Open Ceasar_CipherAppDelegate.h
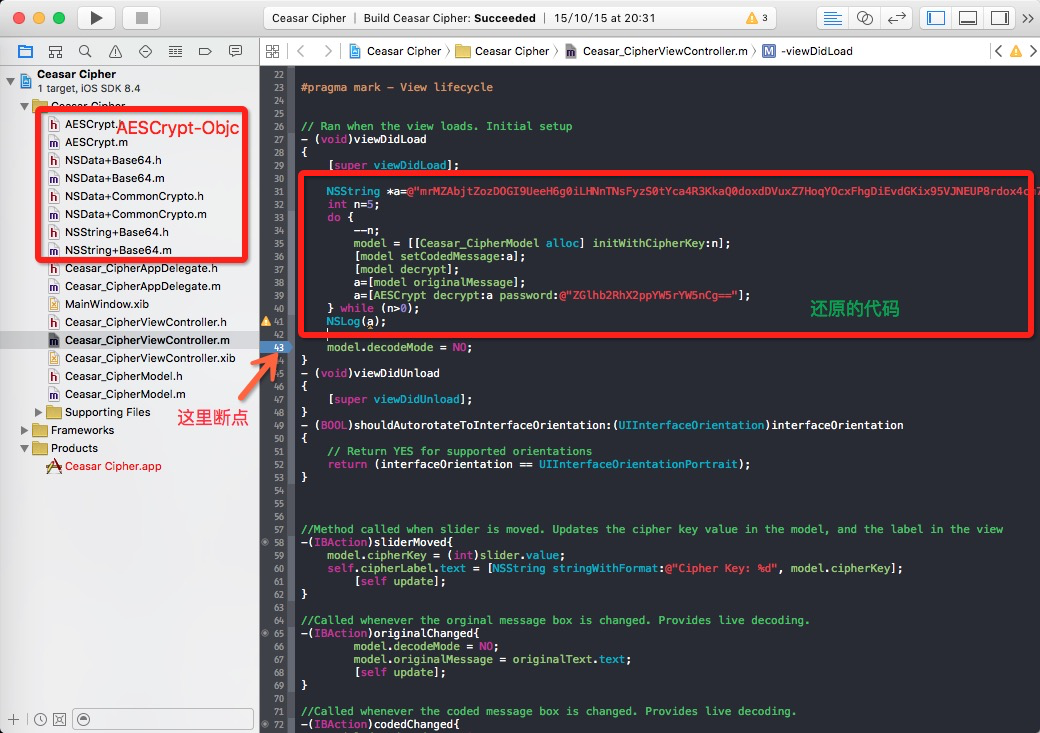The width and height of the screenshot is (1040, 733). coord(141,268)
